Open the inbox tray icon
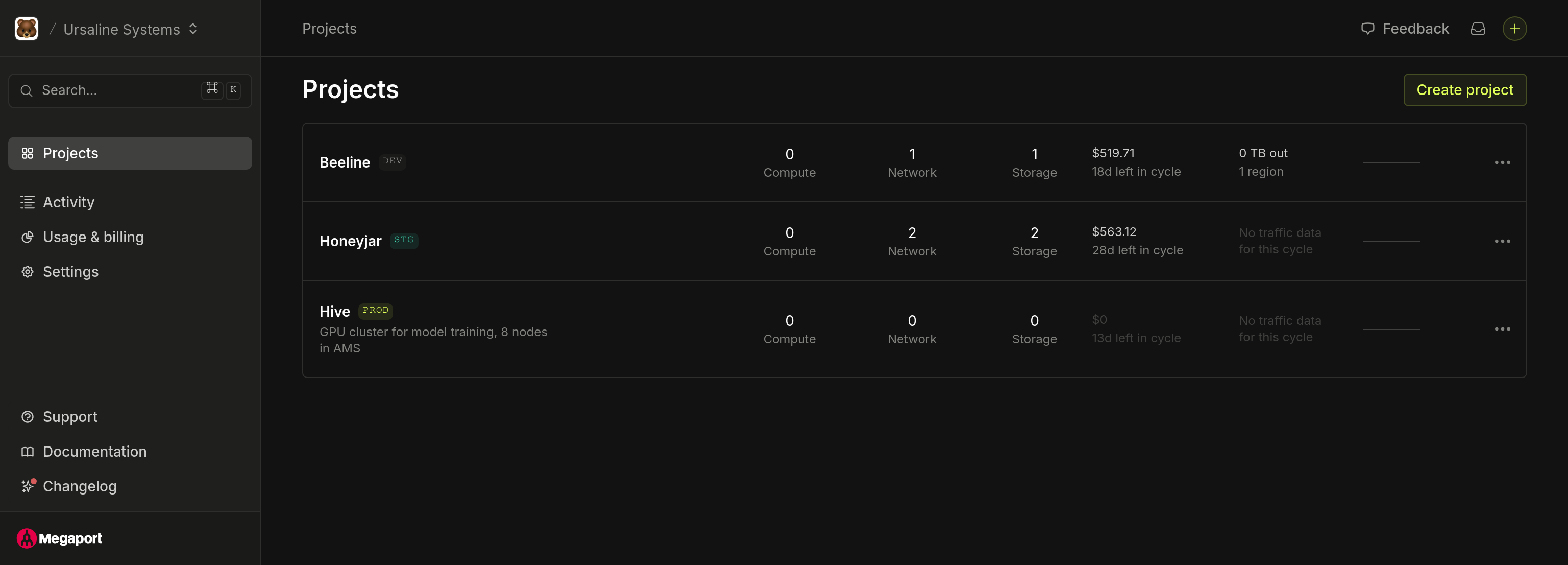The width and height of the screenshot is (1568, 565). pyautogui.click(x=1478, y=29)
